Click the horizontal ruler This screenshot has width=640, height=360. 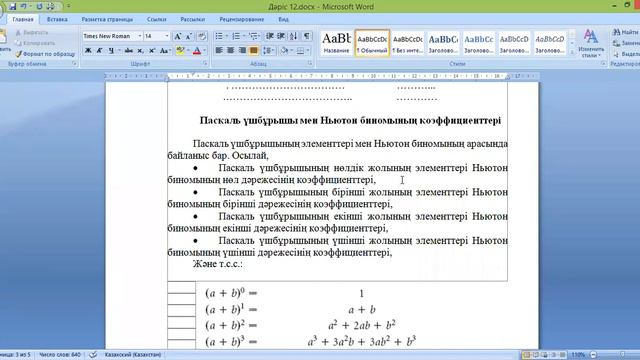pos(322,76)
